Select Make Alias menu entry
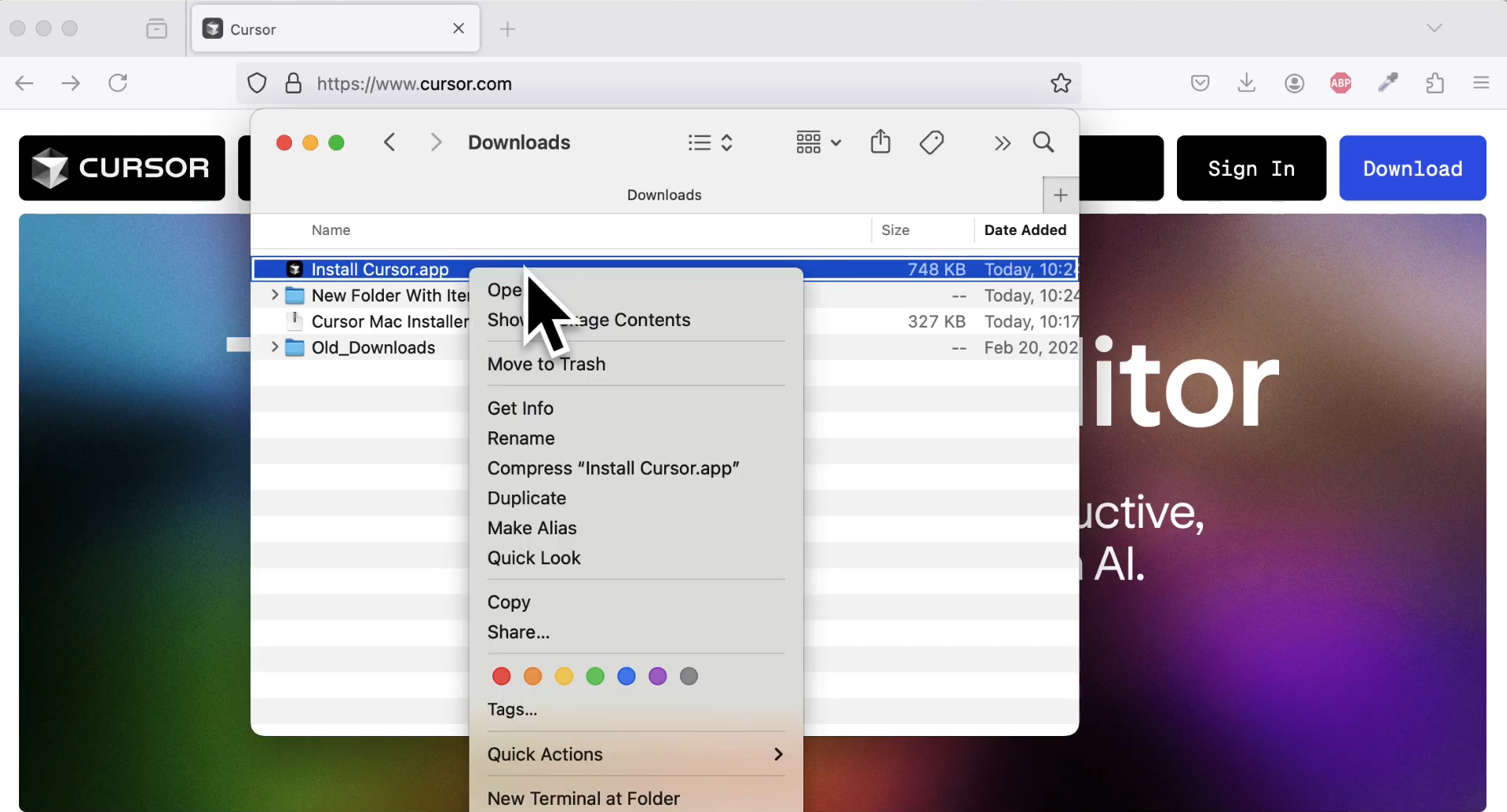This screenshot has width=1507, height=812. tap(532, 528)
